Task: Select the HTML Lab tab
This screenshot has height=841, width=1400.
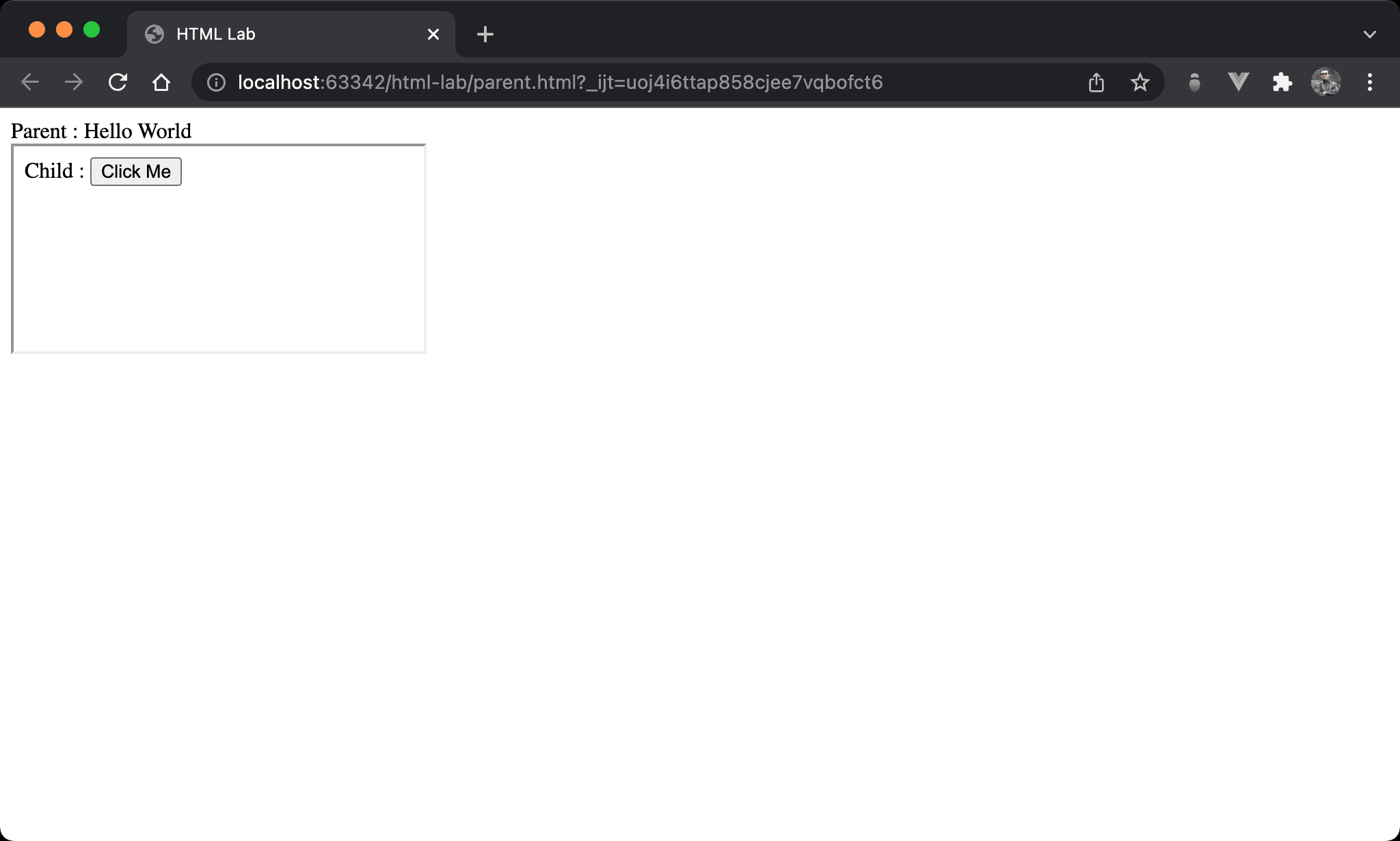Action: [x=273, y=34]
